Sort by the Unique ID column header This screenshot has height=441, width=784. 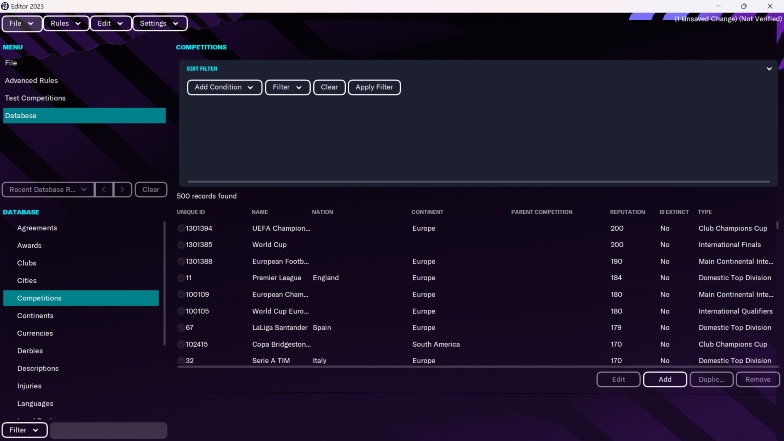(191, 212)
